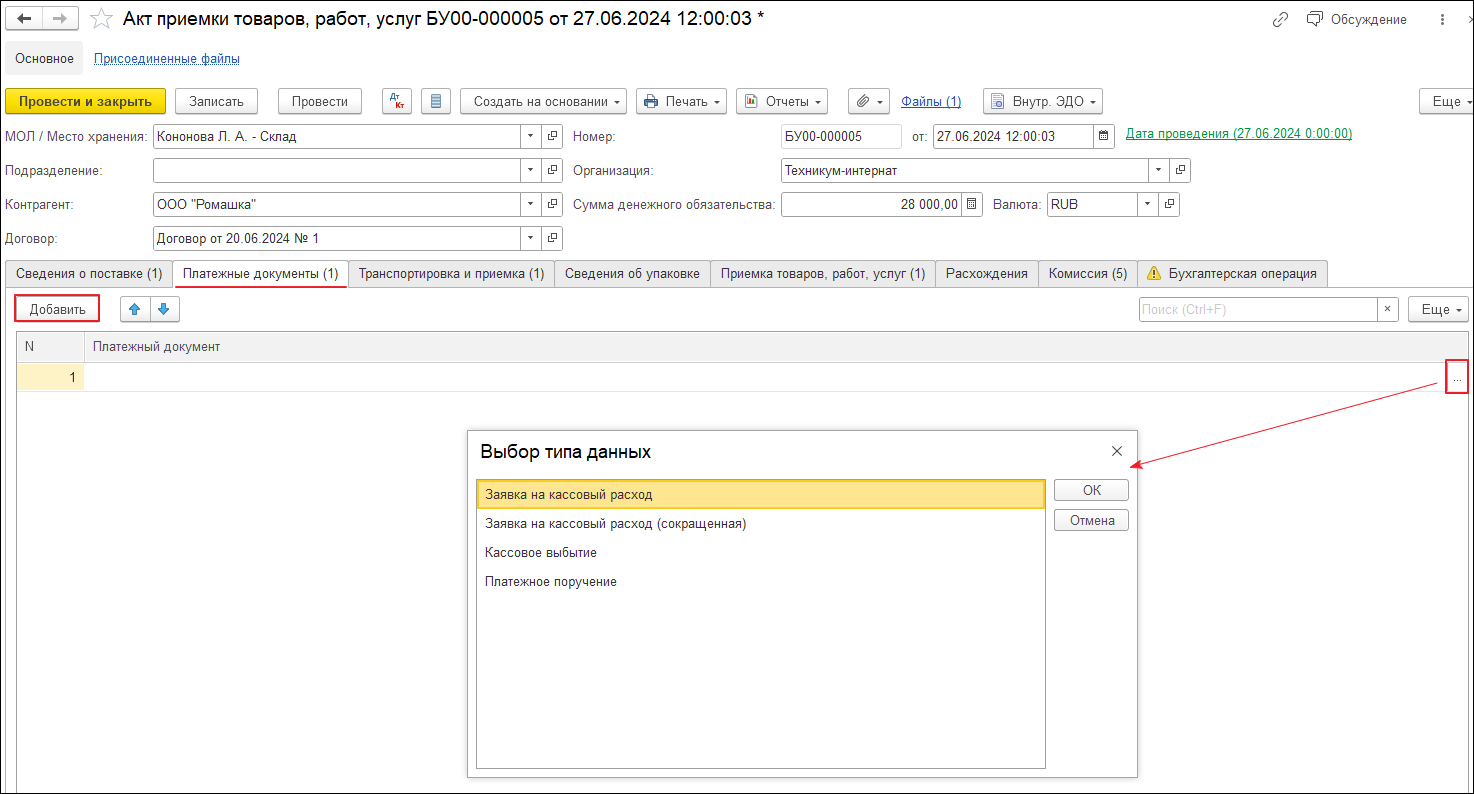The height and width of the screenshot is (794, 1474).
Task: Close the Выбор типа данных dialog
Action: [1117, 451]
